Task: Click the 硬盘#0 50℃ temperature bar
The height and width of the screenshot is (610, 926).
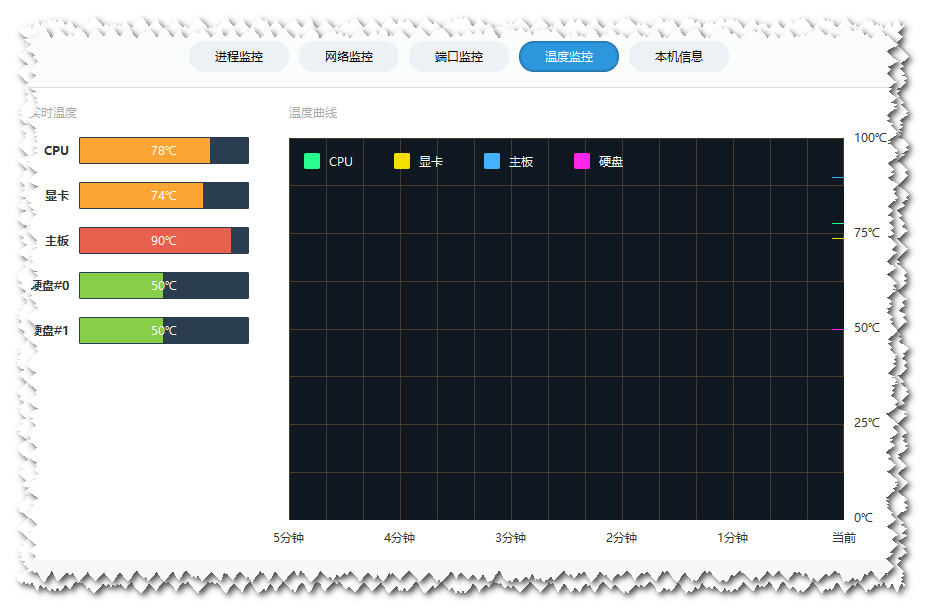Action: (x=164, y=285)
